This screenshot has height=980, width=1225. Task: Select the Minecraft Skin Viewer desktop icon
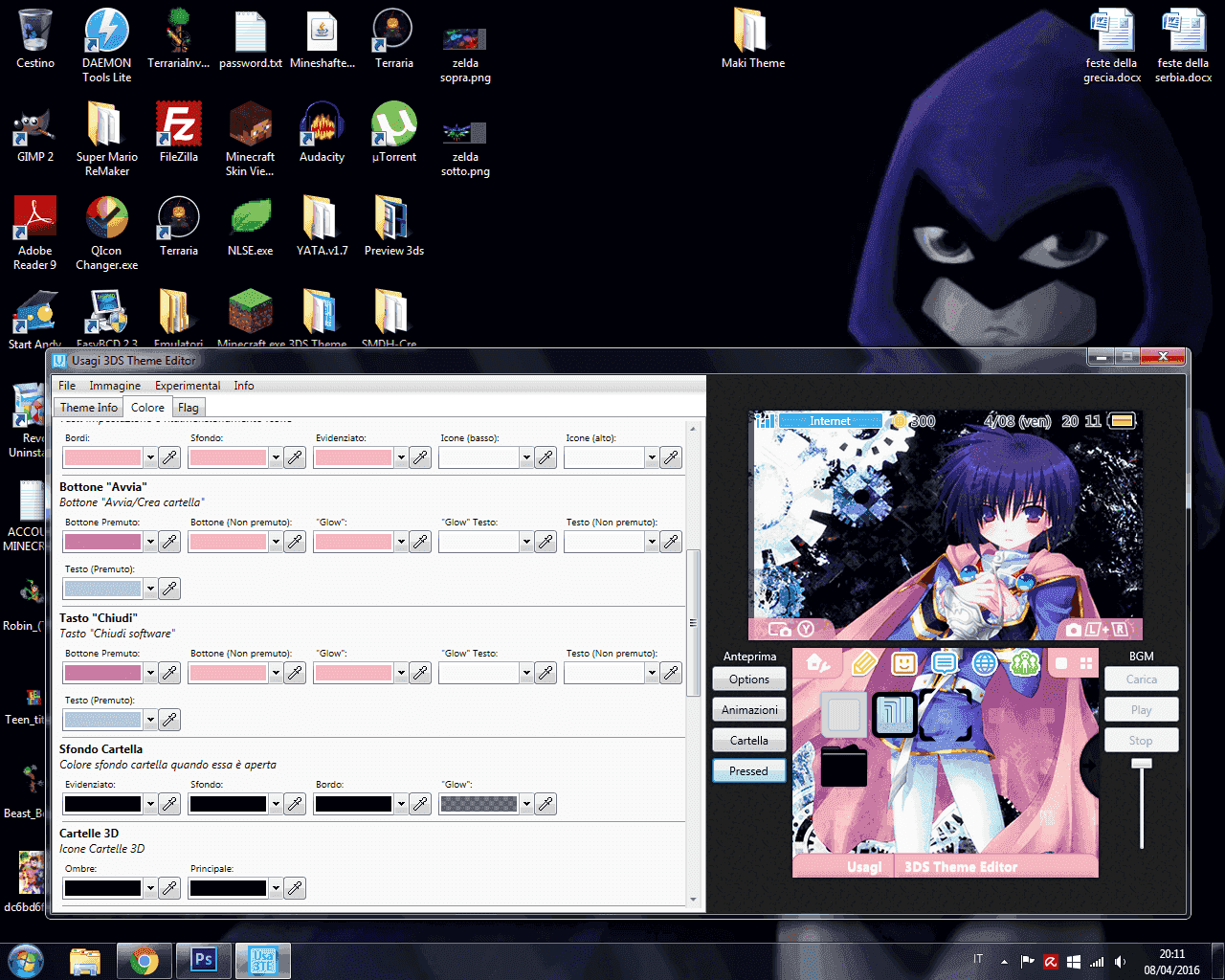coord(251,140)
